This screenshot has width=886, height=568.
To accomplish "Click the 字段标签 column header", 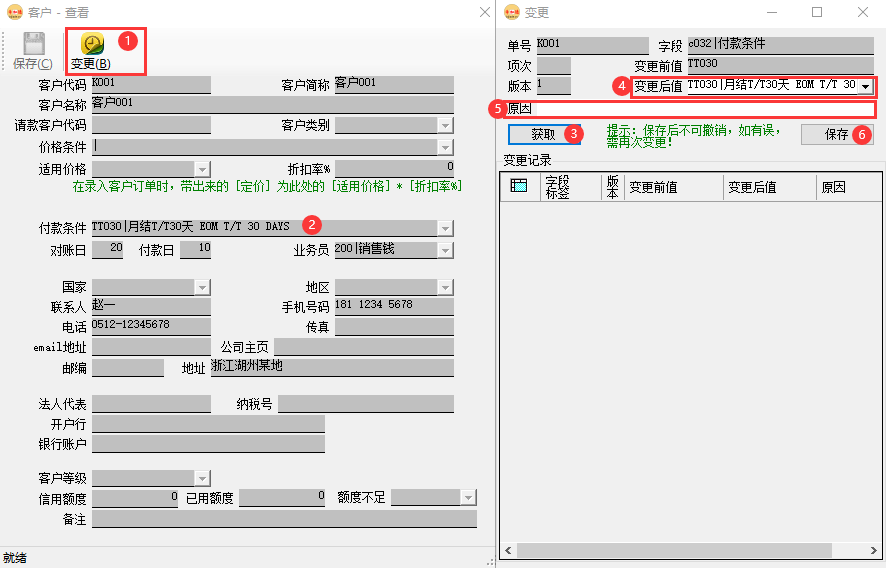I will pos(557,187).
